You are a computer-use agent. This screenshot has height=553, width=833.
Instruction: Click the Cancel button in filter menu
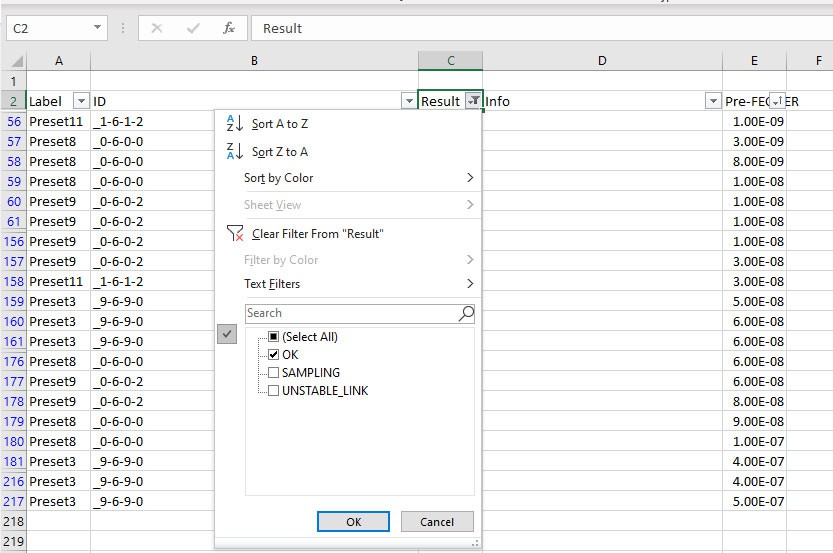click(437, 522)
